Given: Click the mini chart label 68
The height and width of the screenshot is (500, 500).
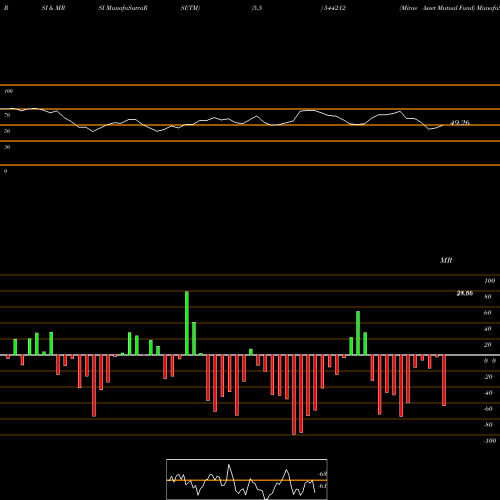Looking at the screenshot, I should pos(322,474).
